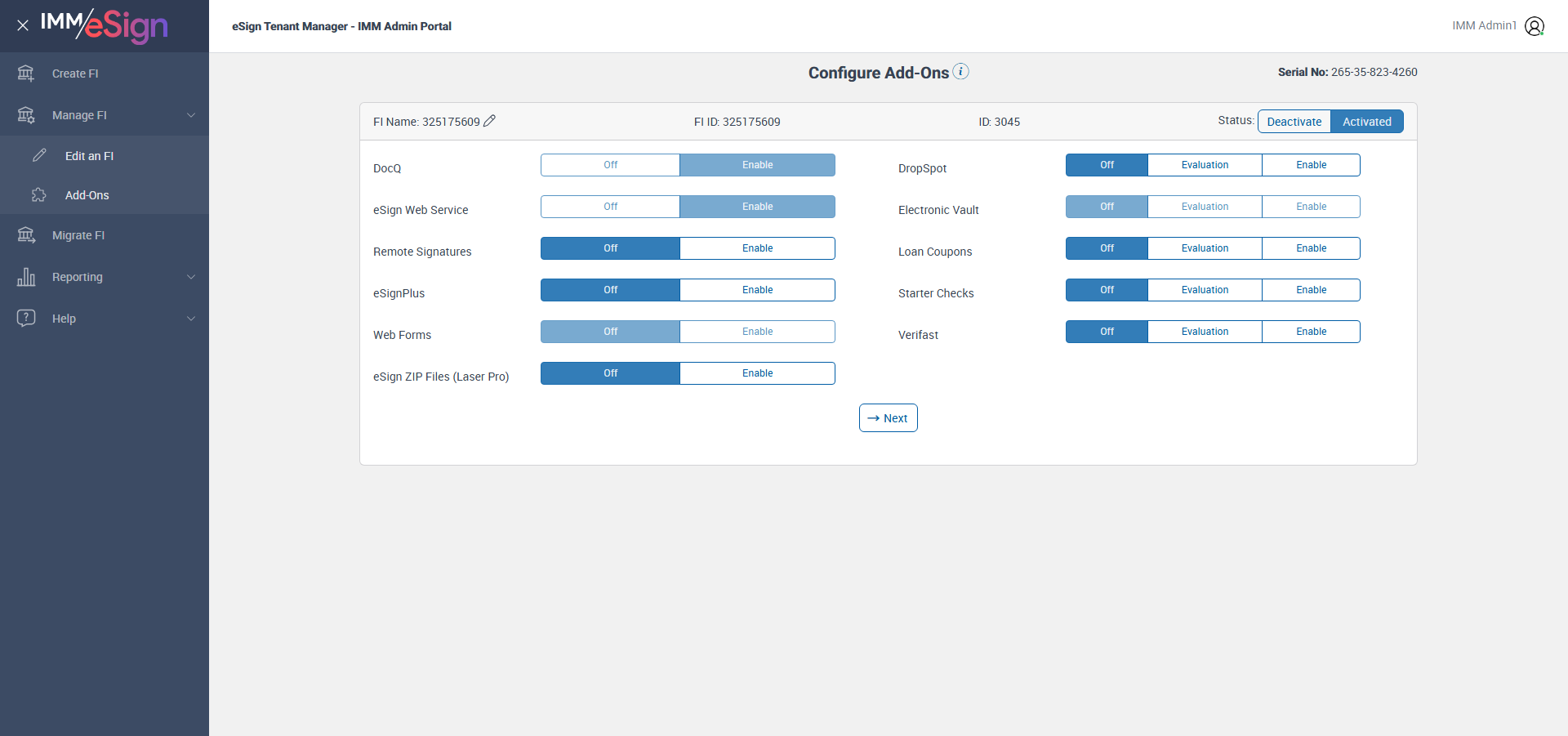Open the IMM Admin1 user profile icon
Screen dimensions: 1568x736
1535,26
